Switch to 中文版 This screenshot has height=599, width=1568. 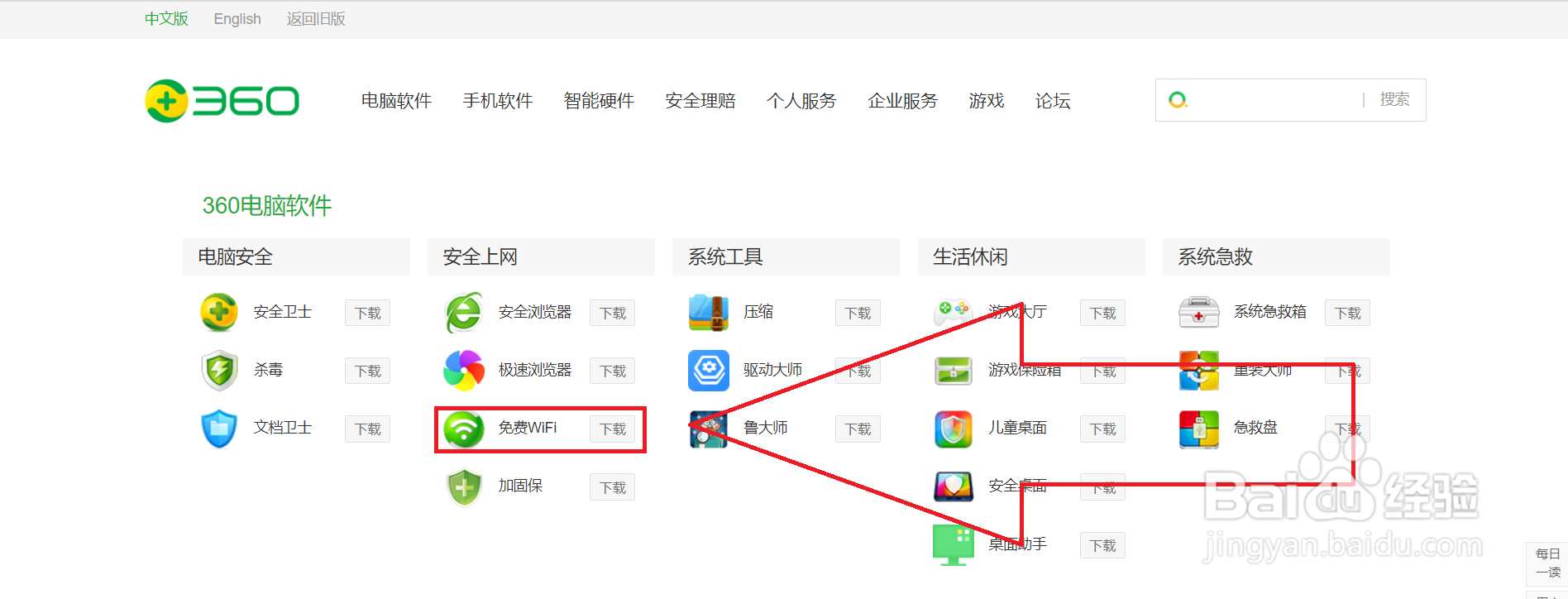166,19
